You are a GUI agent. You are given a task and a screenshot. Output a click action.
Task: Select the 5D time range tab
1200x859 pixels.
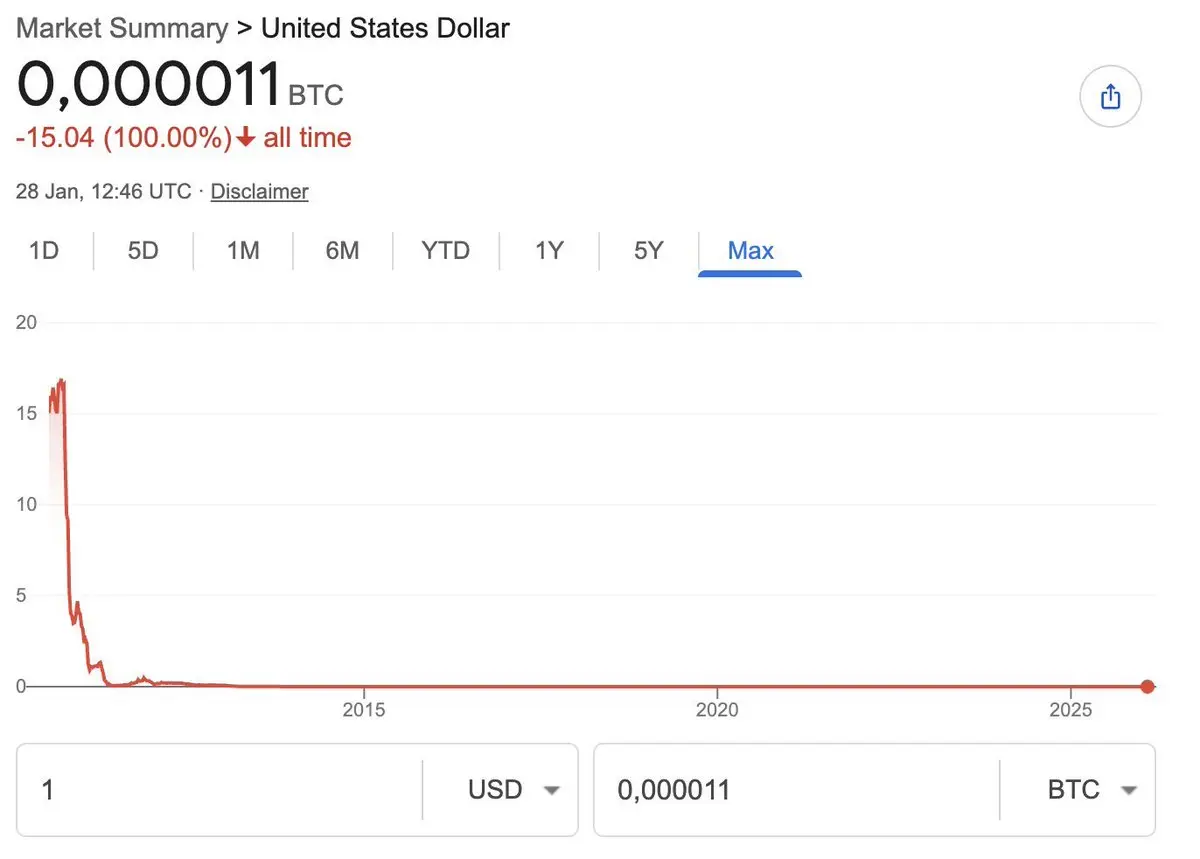[143, 250]
